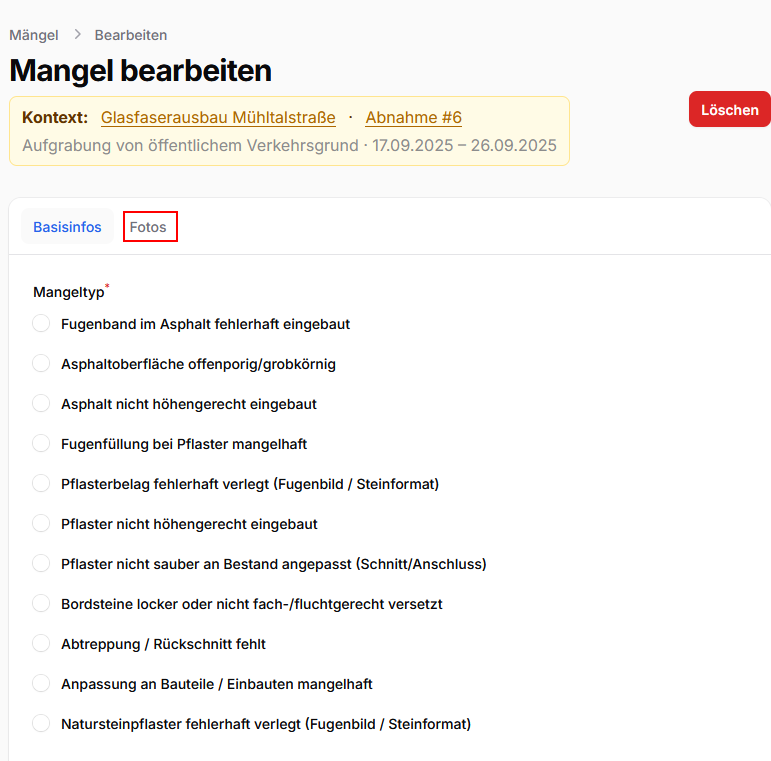
Task: Open the Basisinfos tab
Action: click(67, 227)
